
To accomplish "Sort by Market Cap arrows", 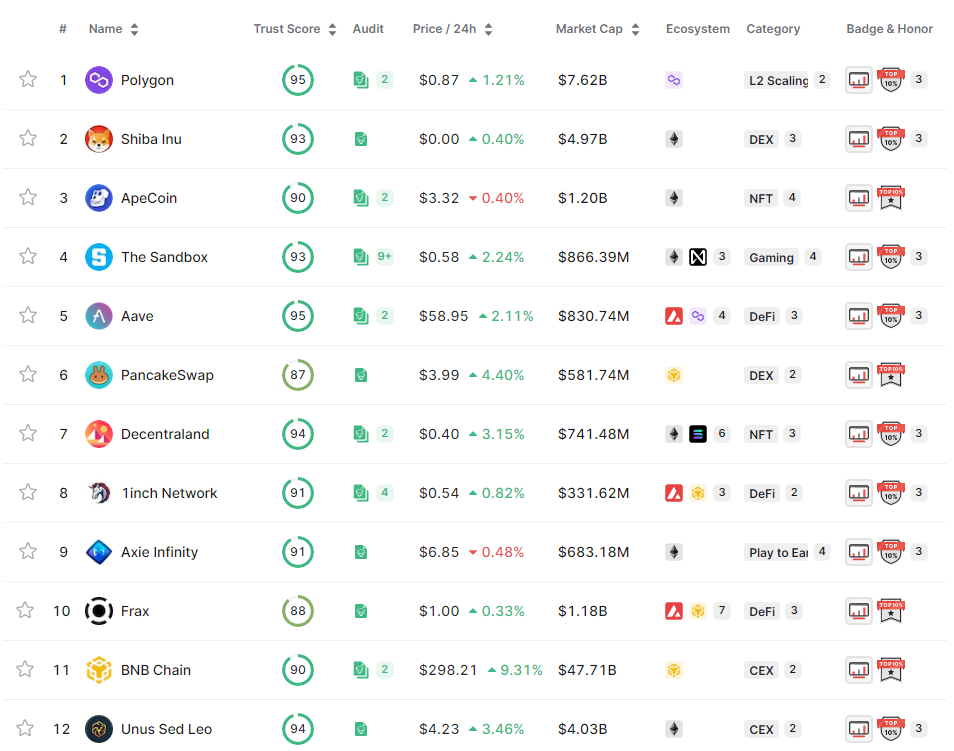I will pyautogui.click(x=635, y=29).
